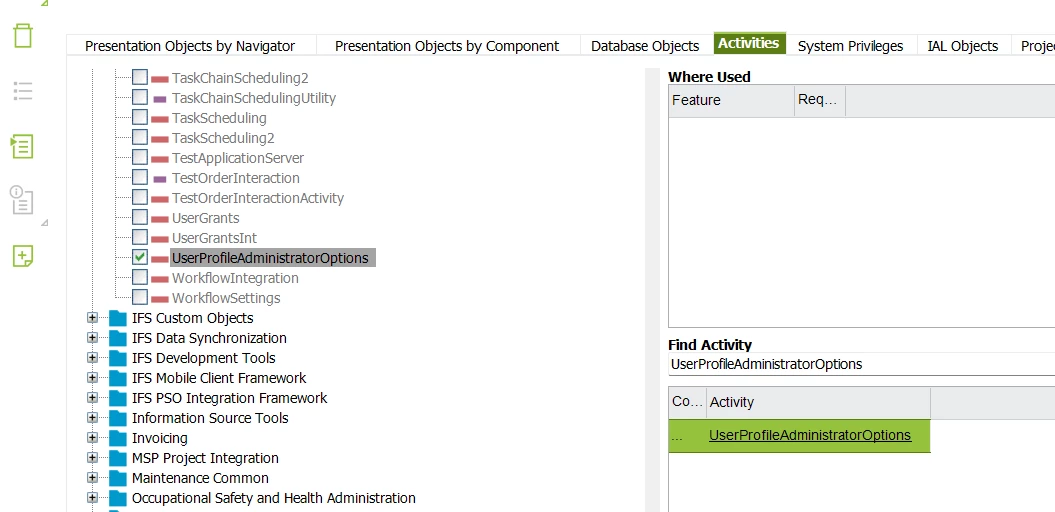
Task: Open the System Privileges tab
Action: click(850, 46)
